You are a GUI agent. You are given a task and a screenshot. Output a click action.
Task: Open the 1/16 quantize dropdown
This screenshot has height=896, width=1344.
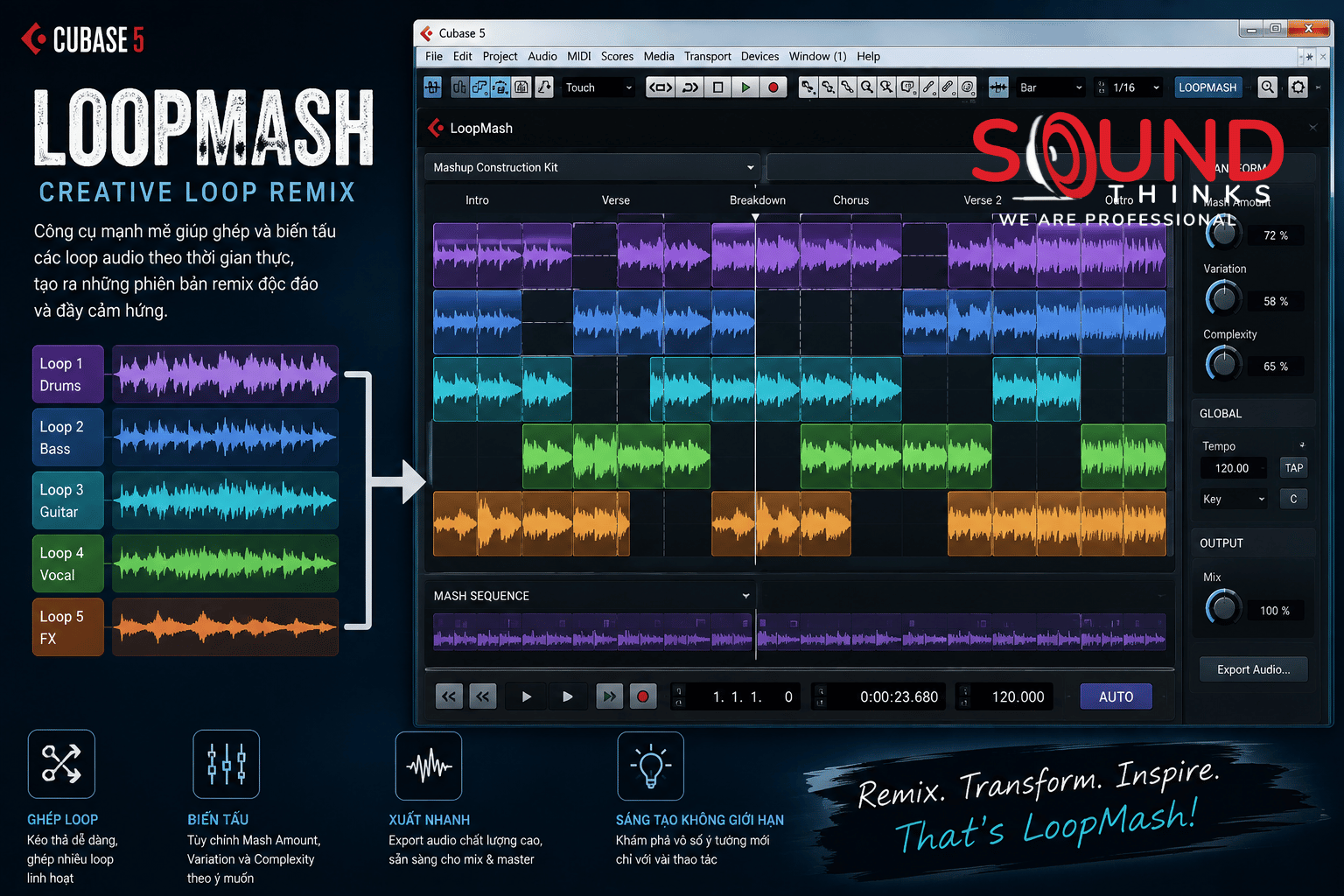[x=1129, y=87]
